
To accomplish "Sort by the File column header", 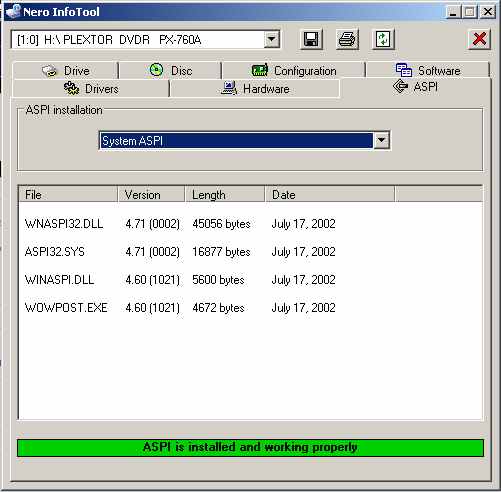I will point(68,195).
